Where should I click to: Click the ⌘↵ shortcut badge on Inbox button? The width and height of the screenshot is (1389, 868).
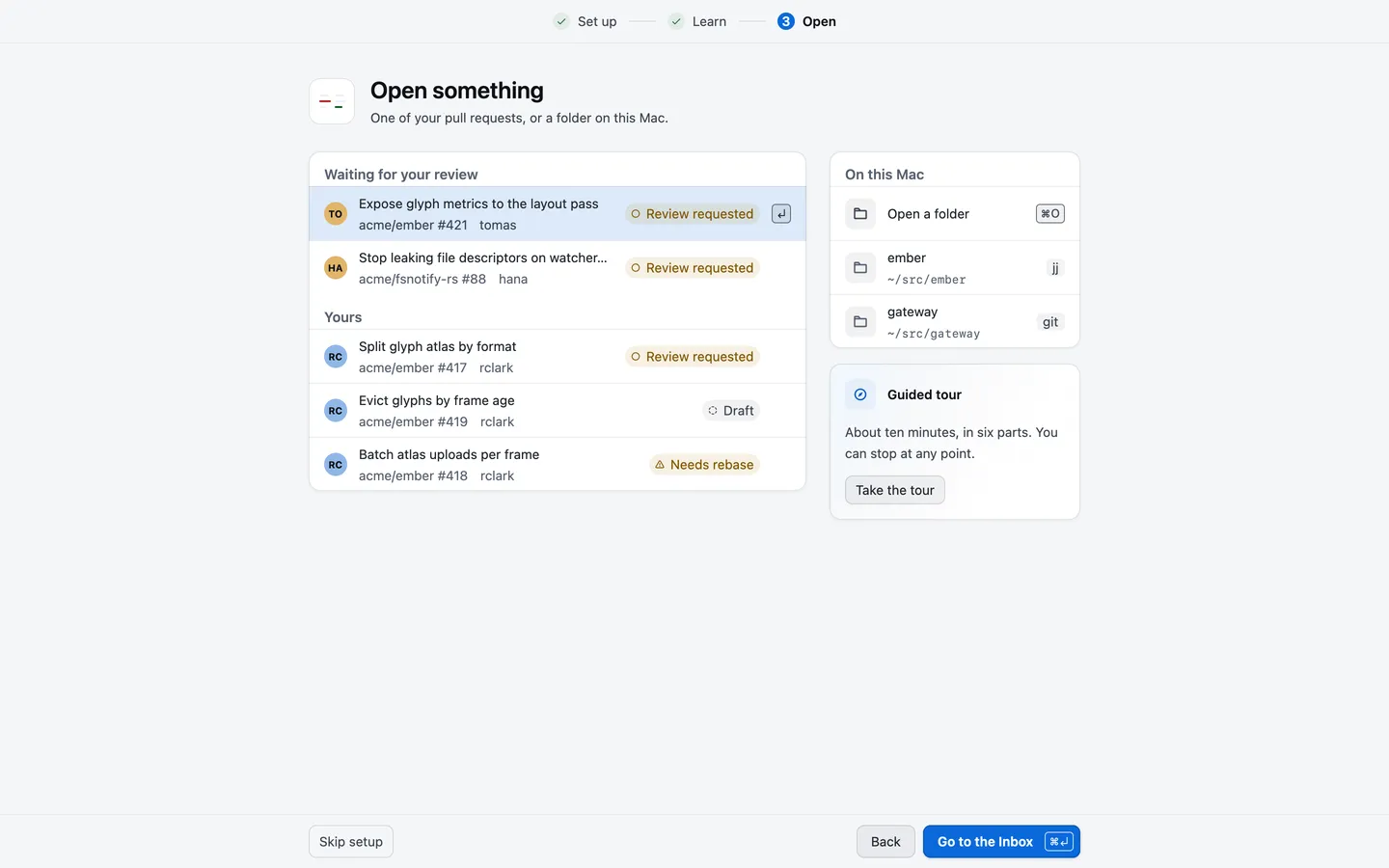point(1058,842)
